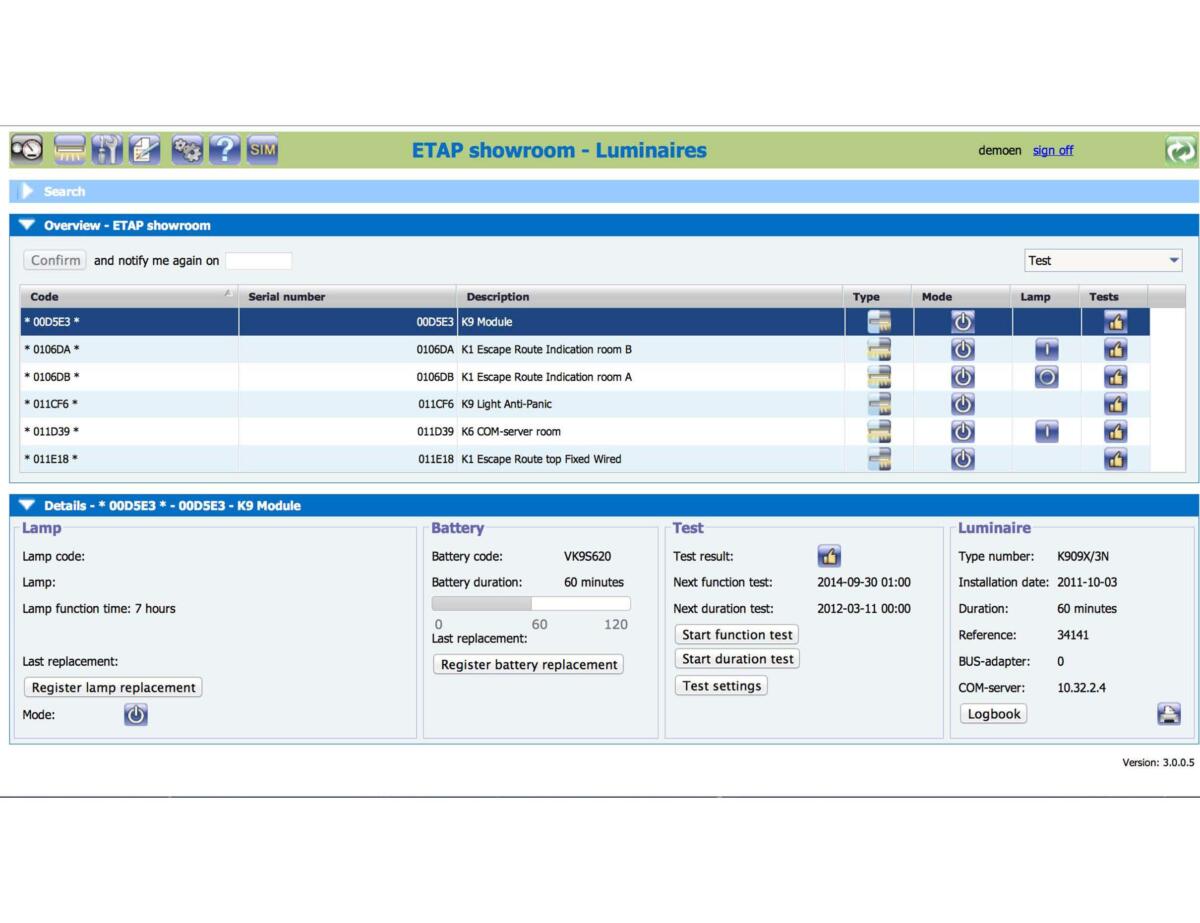Click the green refresh icon
The image size is (1200, 923).
click(1180, 151)
